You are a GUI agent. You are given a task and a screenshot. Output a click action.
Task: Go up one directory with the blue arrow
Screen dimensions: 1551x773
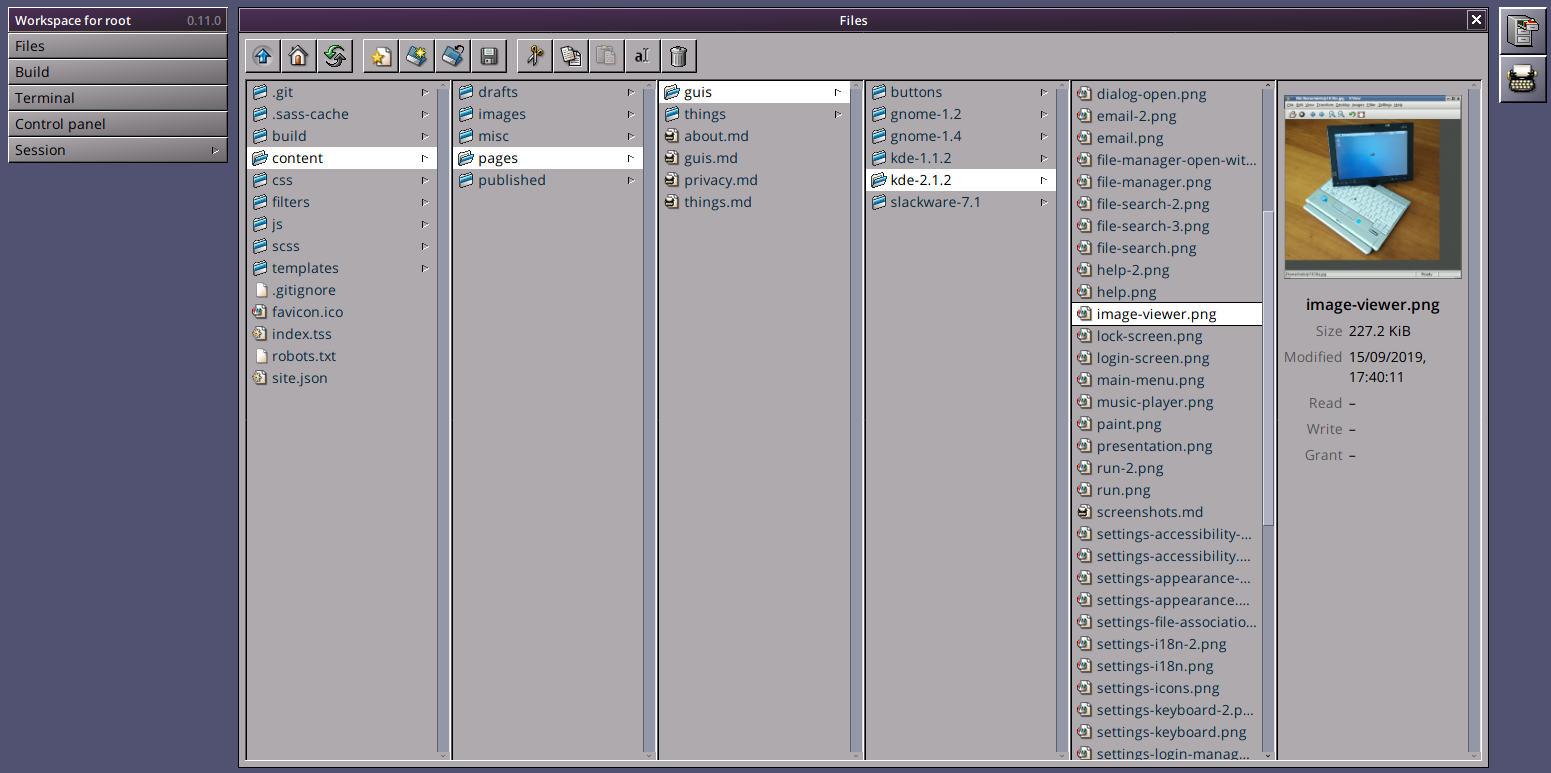tap(263, 56)
